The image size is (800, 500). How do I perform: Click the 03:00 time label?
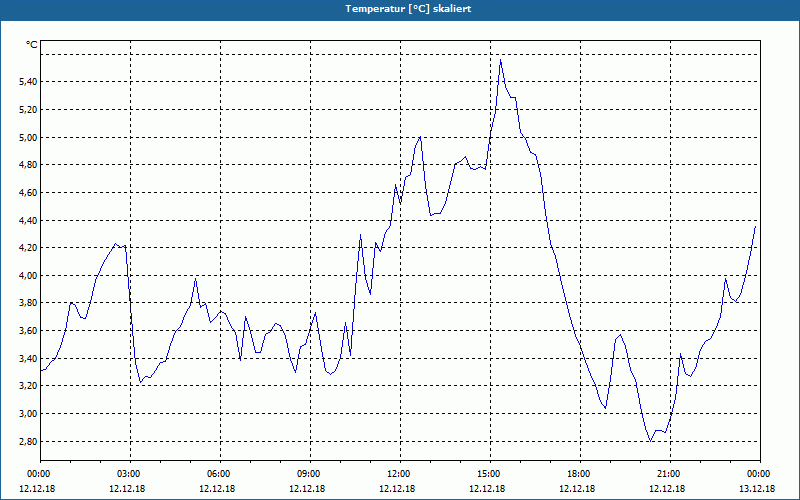pos(131,474)
